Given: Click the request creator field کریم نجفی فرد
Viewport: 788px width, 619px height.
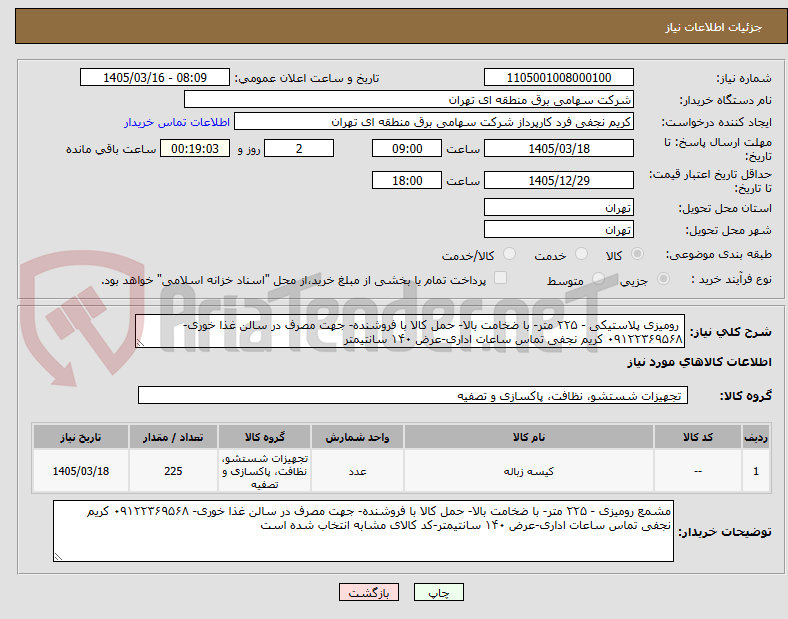Looking at the screenshot, I should click(434, 122).
